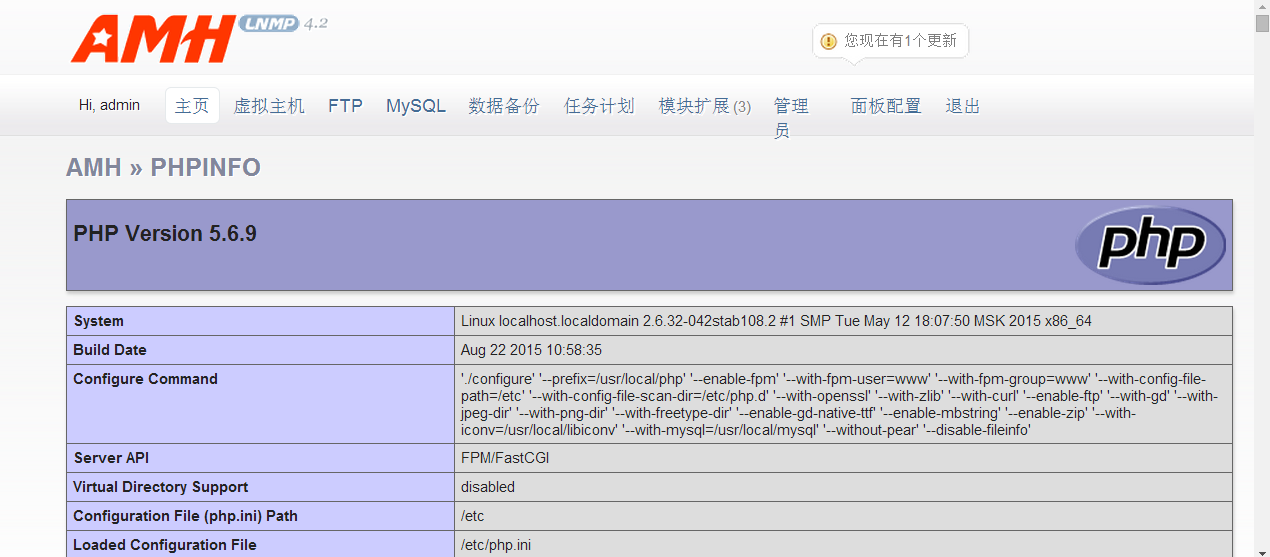Viewport: 1270px width, 557px height.
Task: Open the MySQL management menu
Action: click(416, 106)
